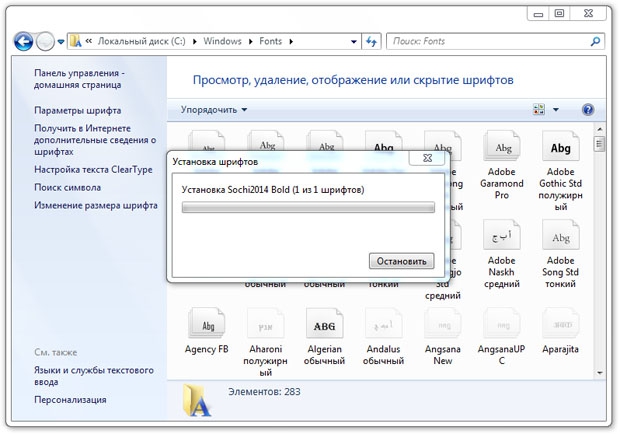Open the view options dropdown arrow
The image size is (620, 434).
[x=556, y=109]
